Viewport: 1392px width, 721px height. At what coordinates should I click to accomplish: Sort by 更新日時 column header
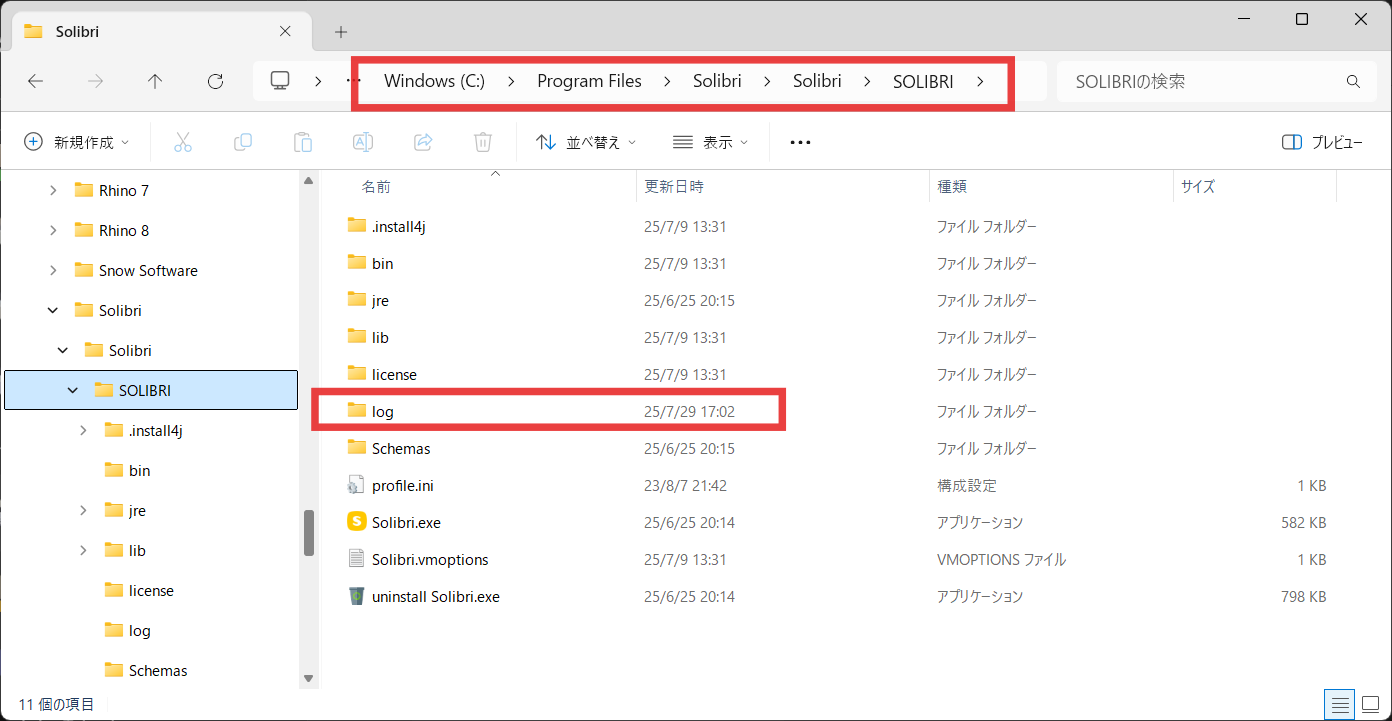(x=674, y=187)
